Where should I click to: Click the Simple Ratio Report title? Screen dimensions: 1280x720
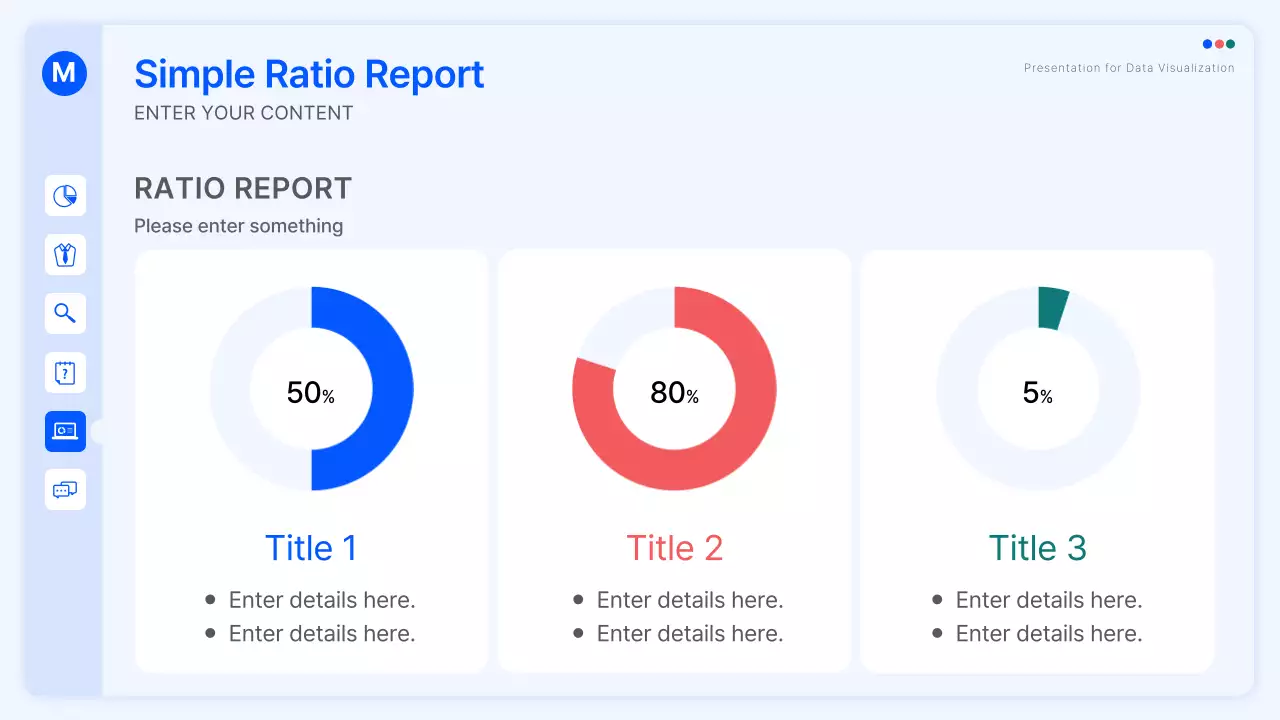click(x=309, y=75)
